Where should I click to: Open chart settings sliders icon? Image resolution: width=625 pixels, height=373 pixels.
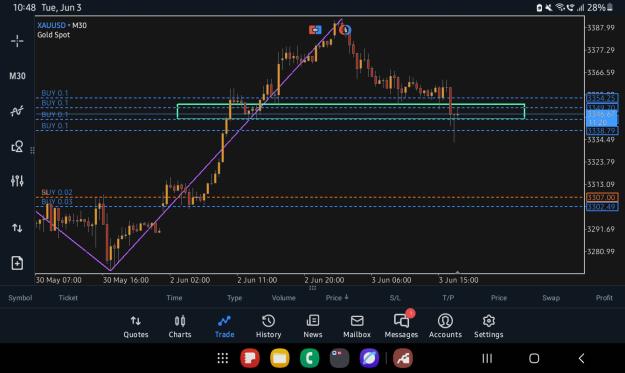[x=17, y=181]
